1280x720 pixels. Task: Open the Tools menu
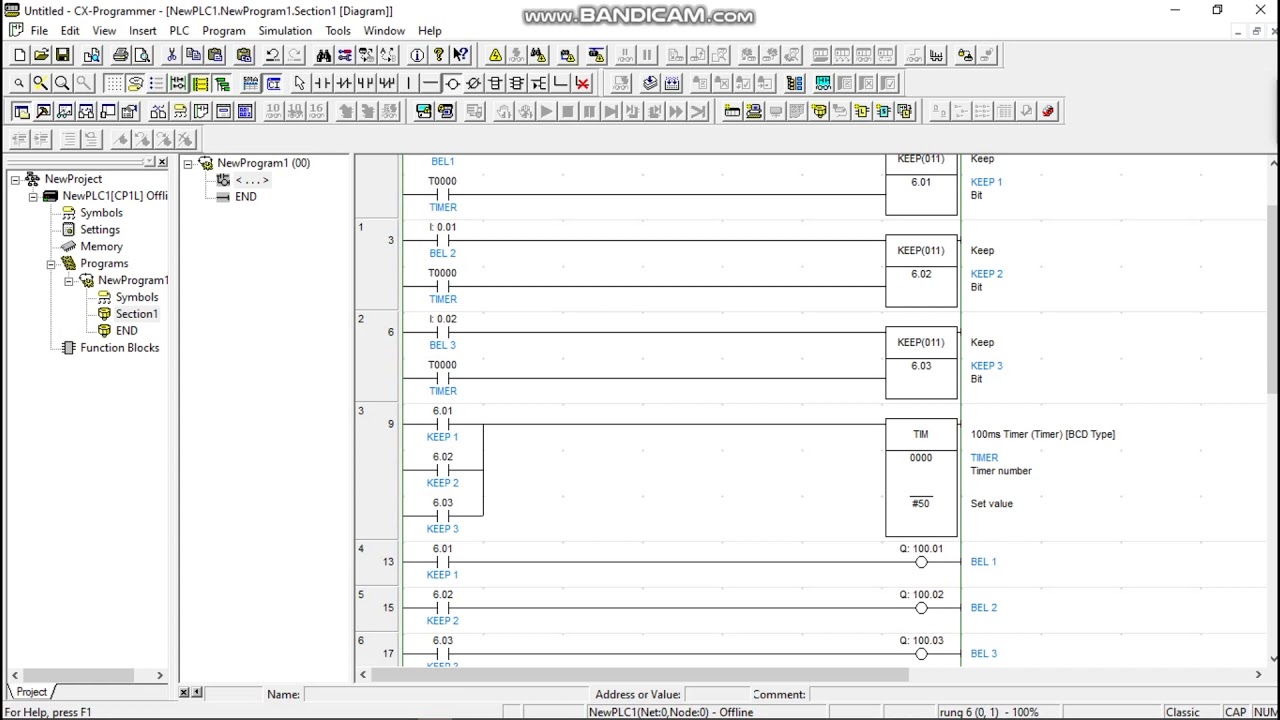[338, 31]
